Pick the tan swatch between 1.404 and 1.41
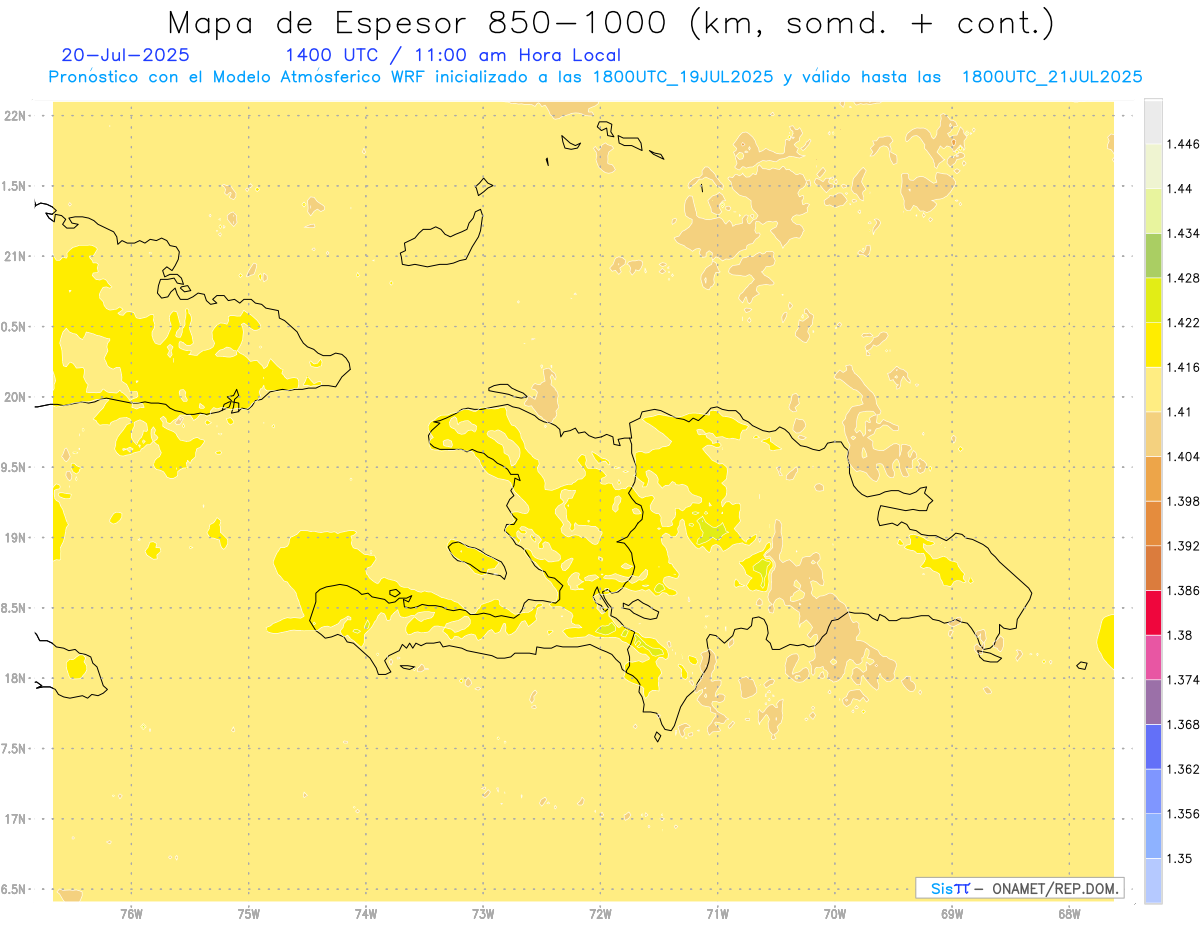This screenshot has width=1200, height=927. (x=1153, y=434)
